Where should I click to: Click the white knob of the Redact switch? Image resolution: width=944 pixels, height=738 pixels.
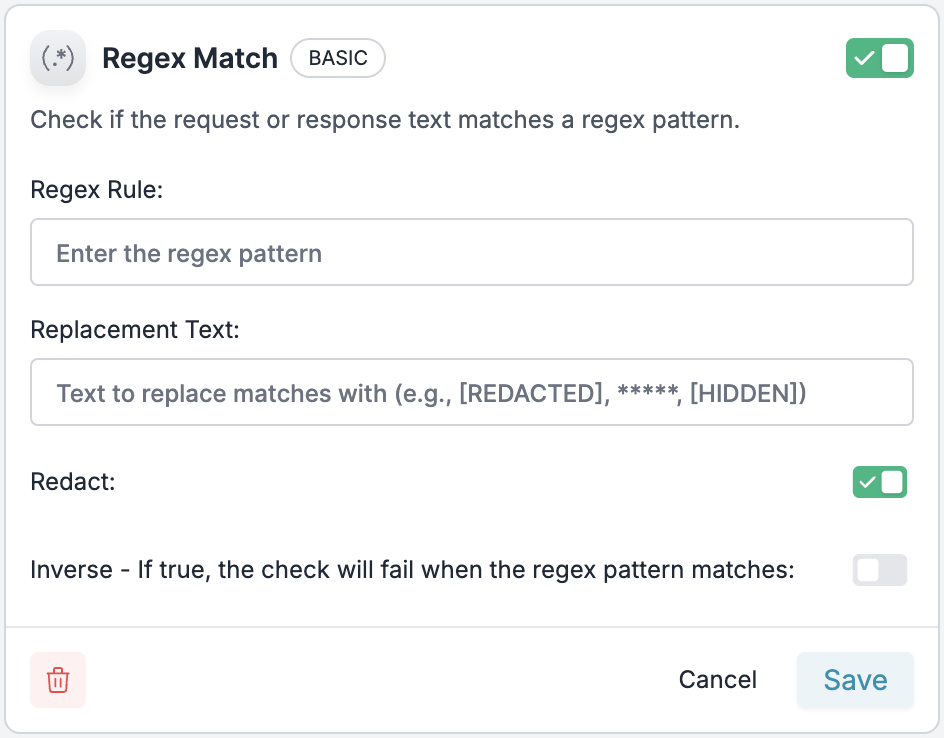pyautogui.click(x=892, y=482)
